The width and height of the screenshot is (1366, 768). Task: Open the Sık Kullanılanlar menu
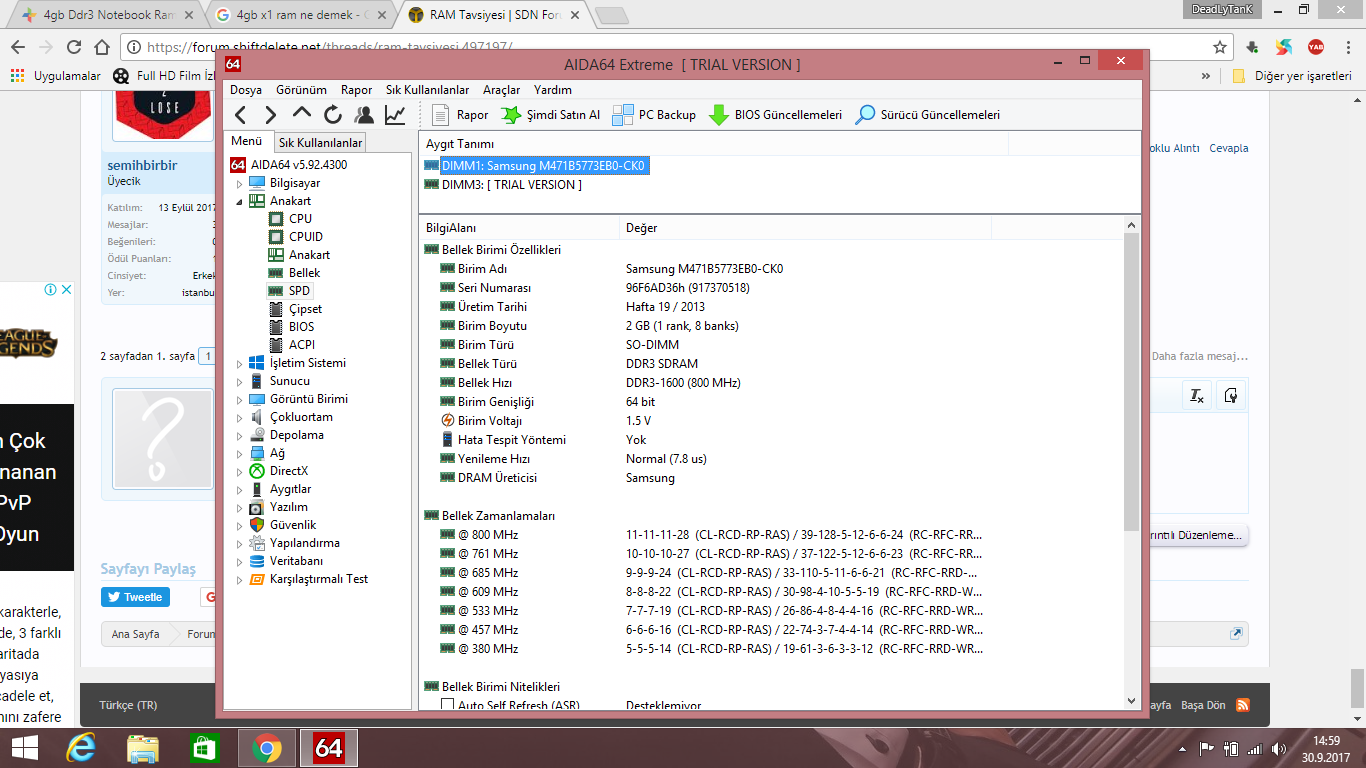point(427,89)
